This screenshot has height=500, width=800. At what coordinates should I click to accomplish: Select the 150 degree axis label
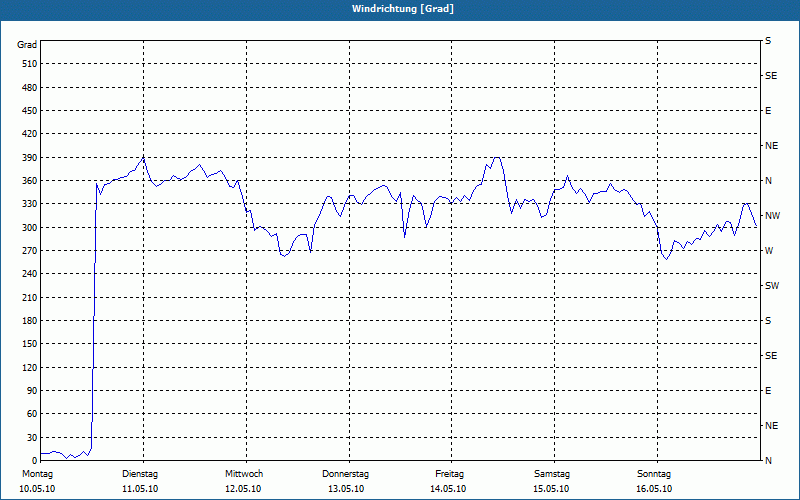coord(30,344)
